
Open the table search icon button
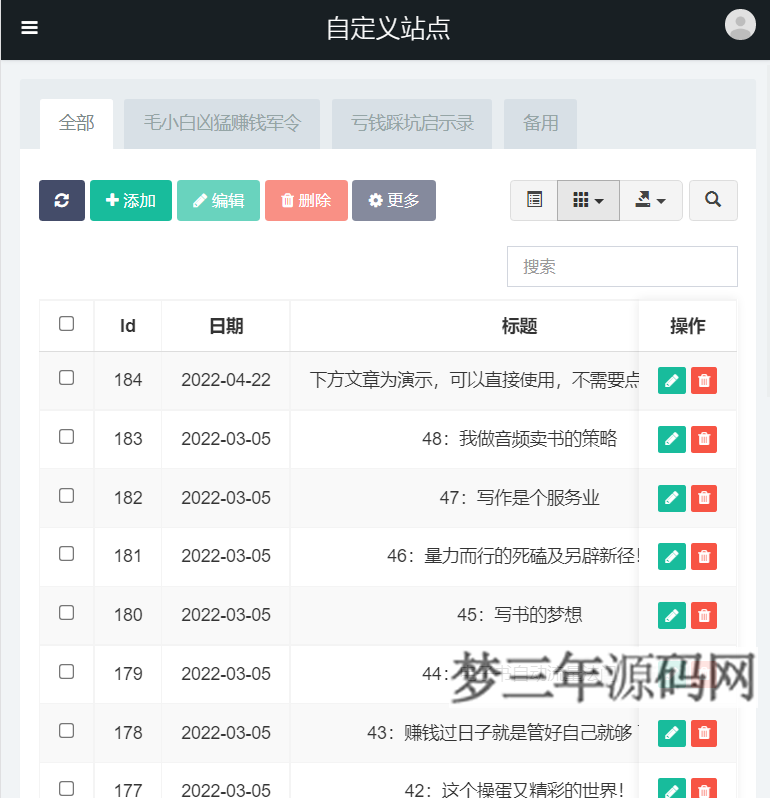pos(713,200)
